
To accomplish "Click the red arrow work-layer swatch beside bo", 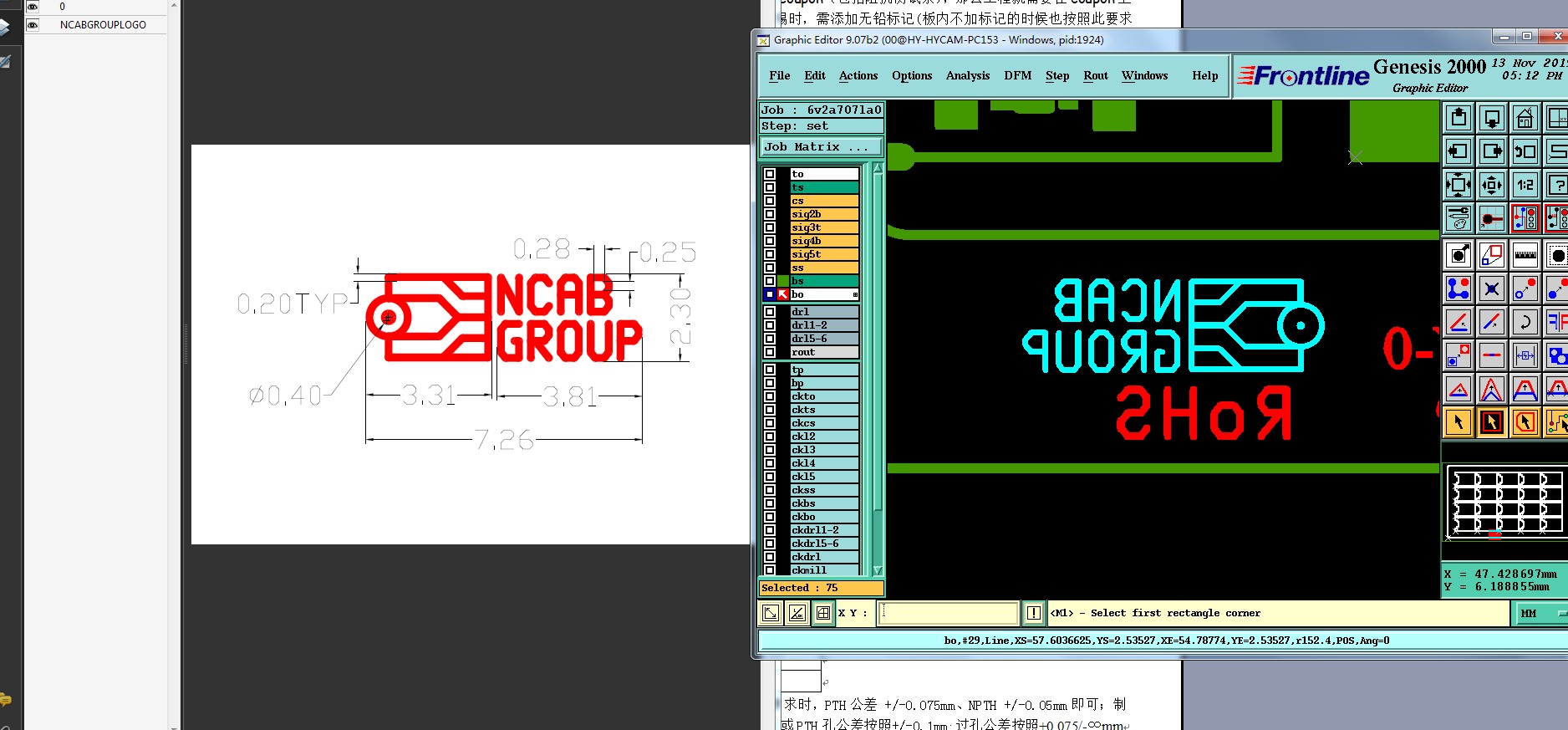I will coord(783,294).
